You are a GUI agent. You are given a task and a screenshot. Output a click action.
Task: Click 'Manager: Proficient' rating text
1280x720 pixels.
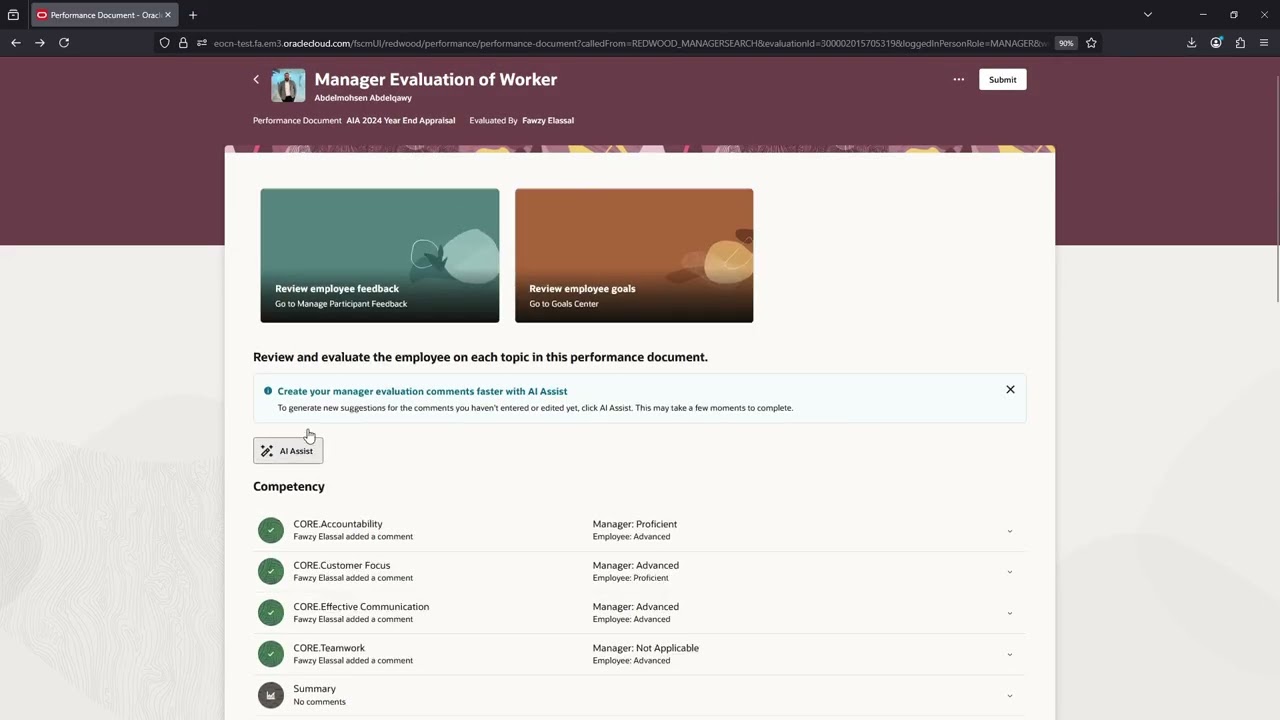coord(635,524)
